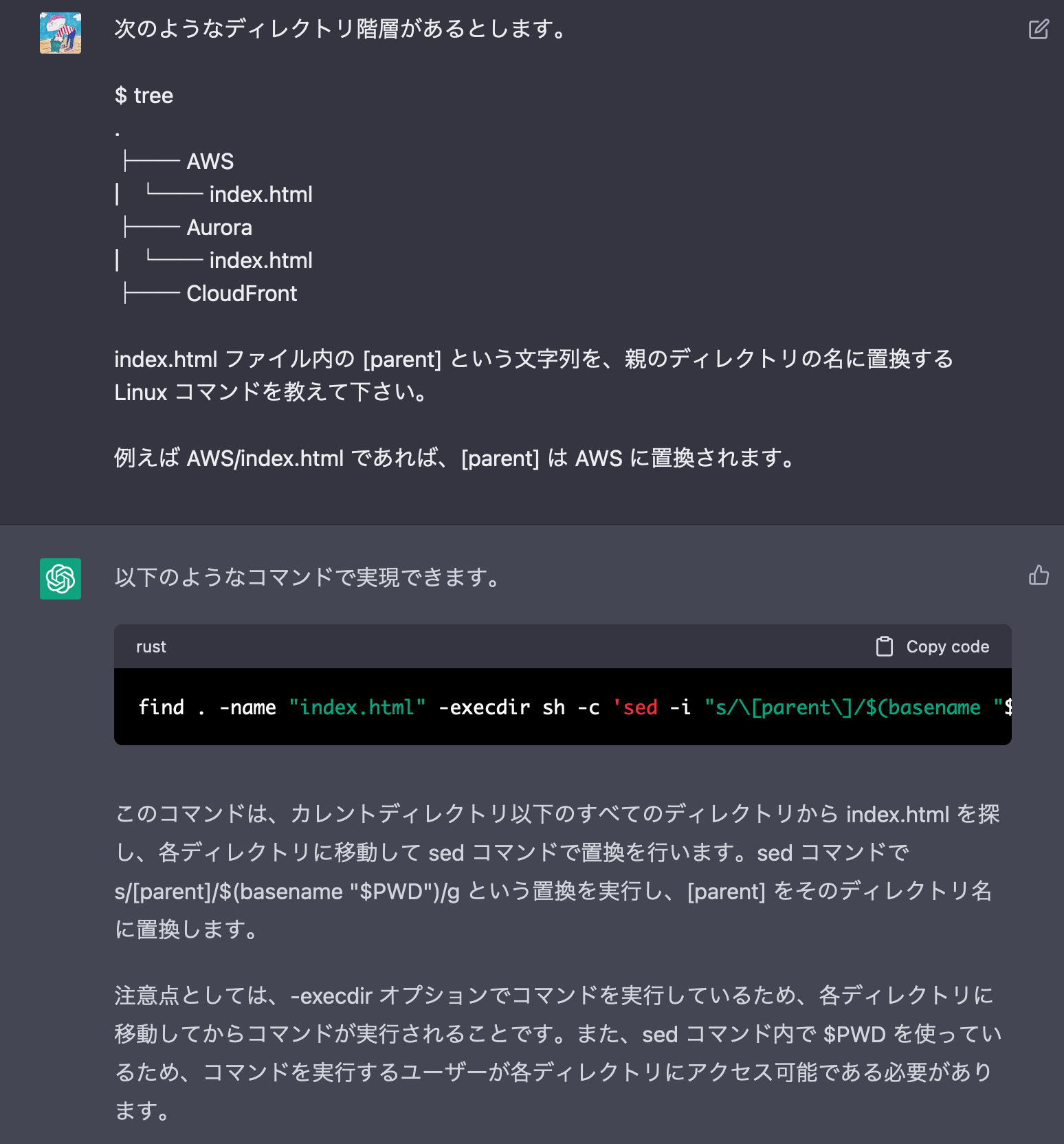1064x1144 pixels.
Task: Click the AWS directory name in tree
Action: pyautogui.click(x=210, y=162)
